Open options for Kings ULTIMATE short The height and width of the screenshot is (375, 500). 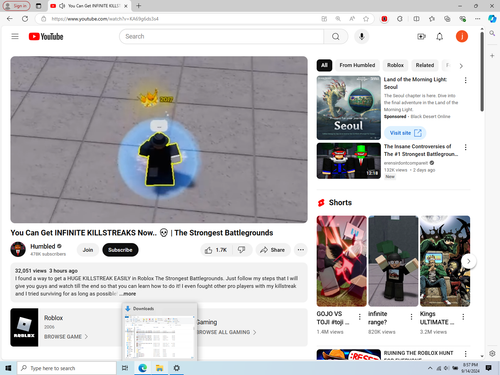pos(463,317)
